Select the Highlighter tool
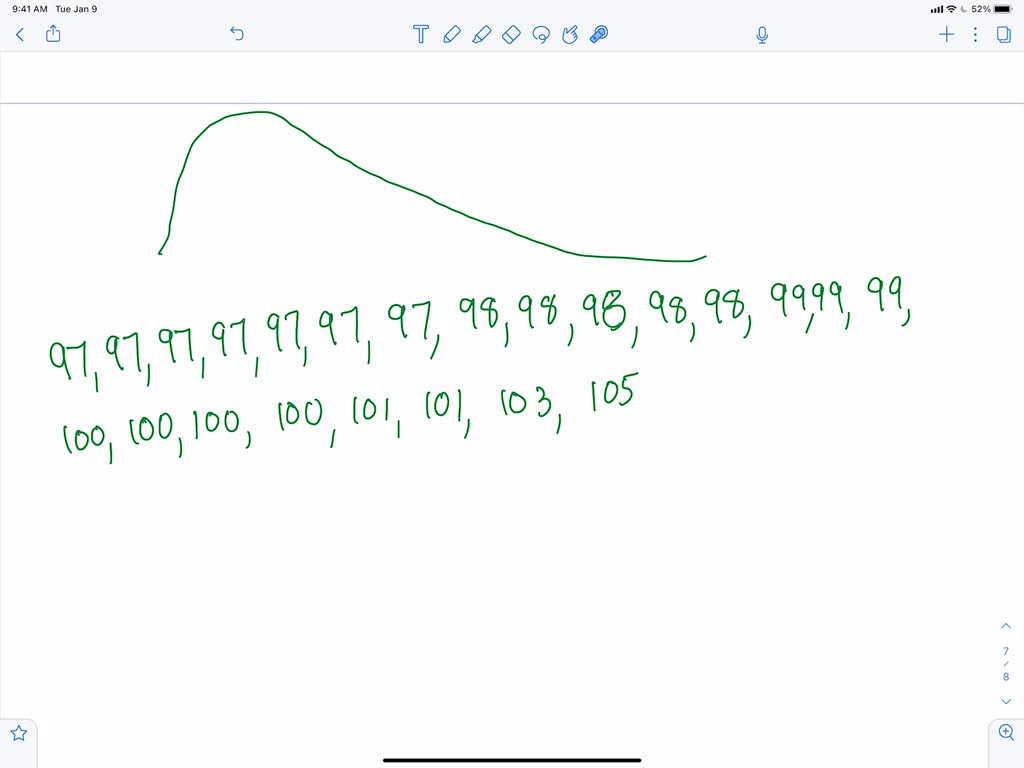 pos(481,34)
